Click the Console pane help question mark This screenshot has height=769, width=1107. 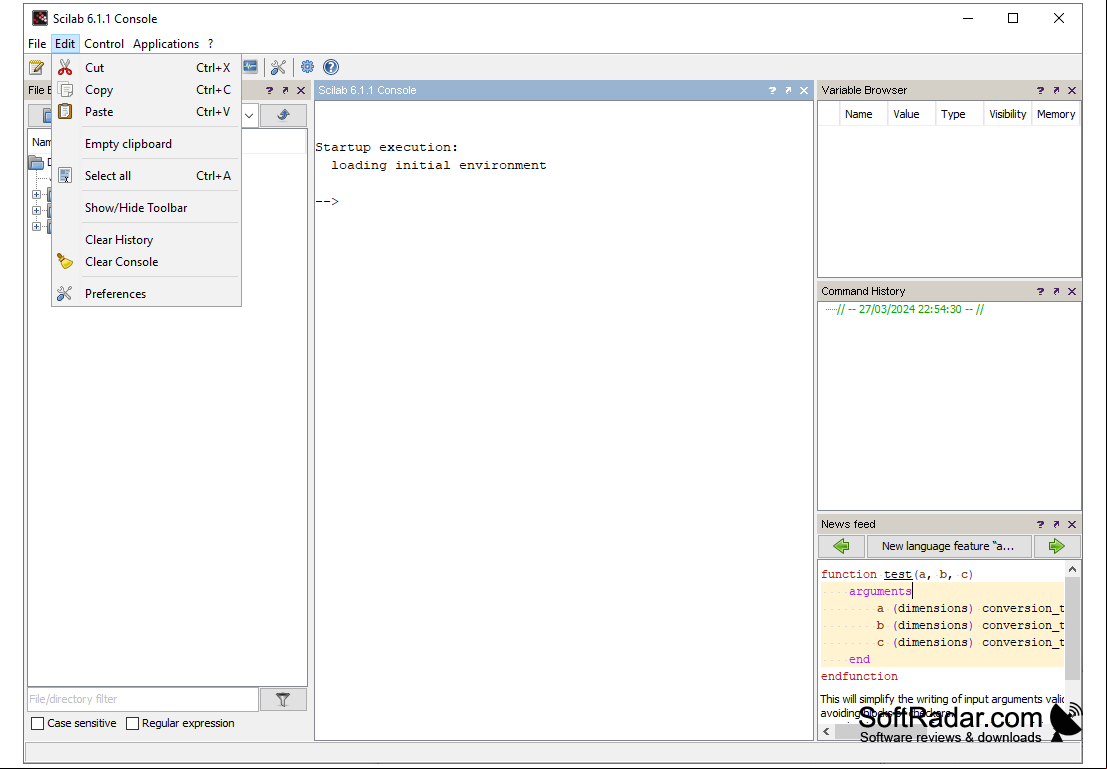(x=772, y=90)
